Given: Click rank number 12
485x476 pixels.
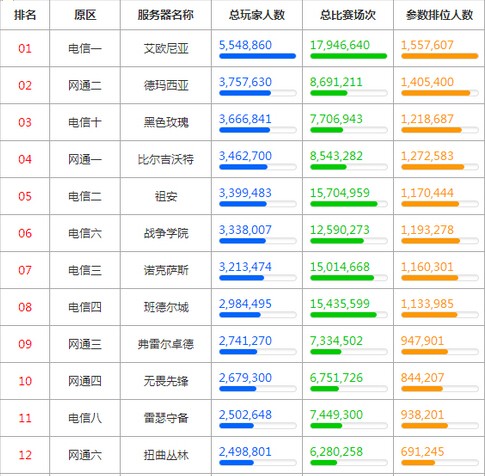Looking at the screenshot, I should (x=25, y=456).
